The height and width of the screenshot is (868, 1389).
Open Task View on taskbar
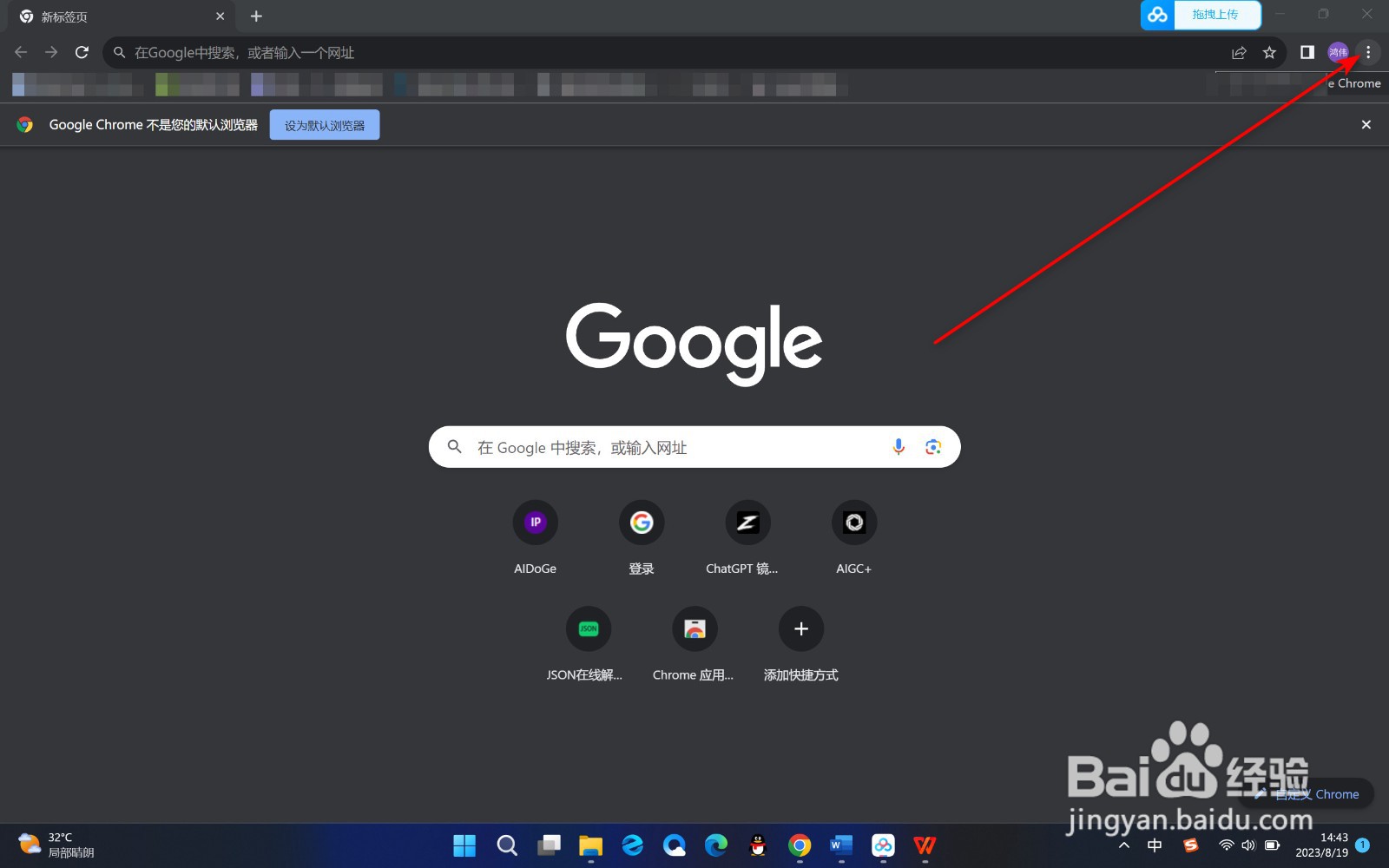(x=549, y=845)
